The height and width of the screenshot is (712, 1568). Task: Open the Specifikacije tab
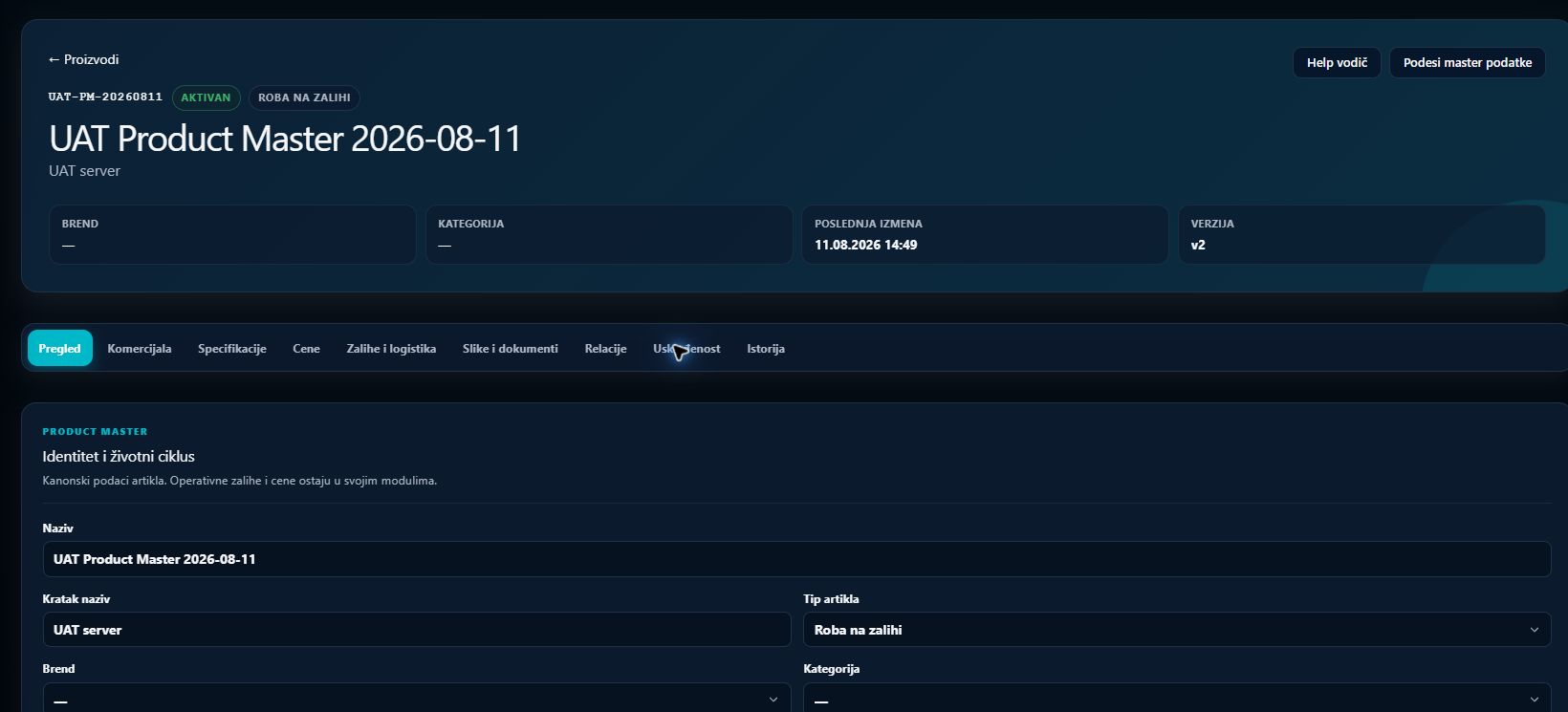[231, 349]
